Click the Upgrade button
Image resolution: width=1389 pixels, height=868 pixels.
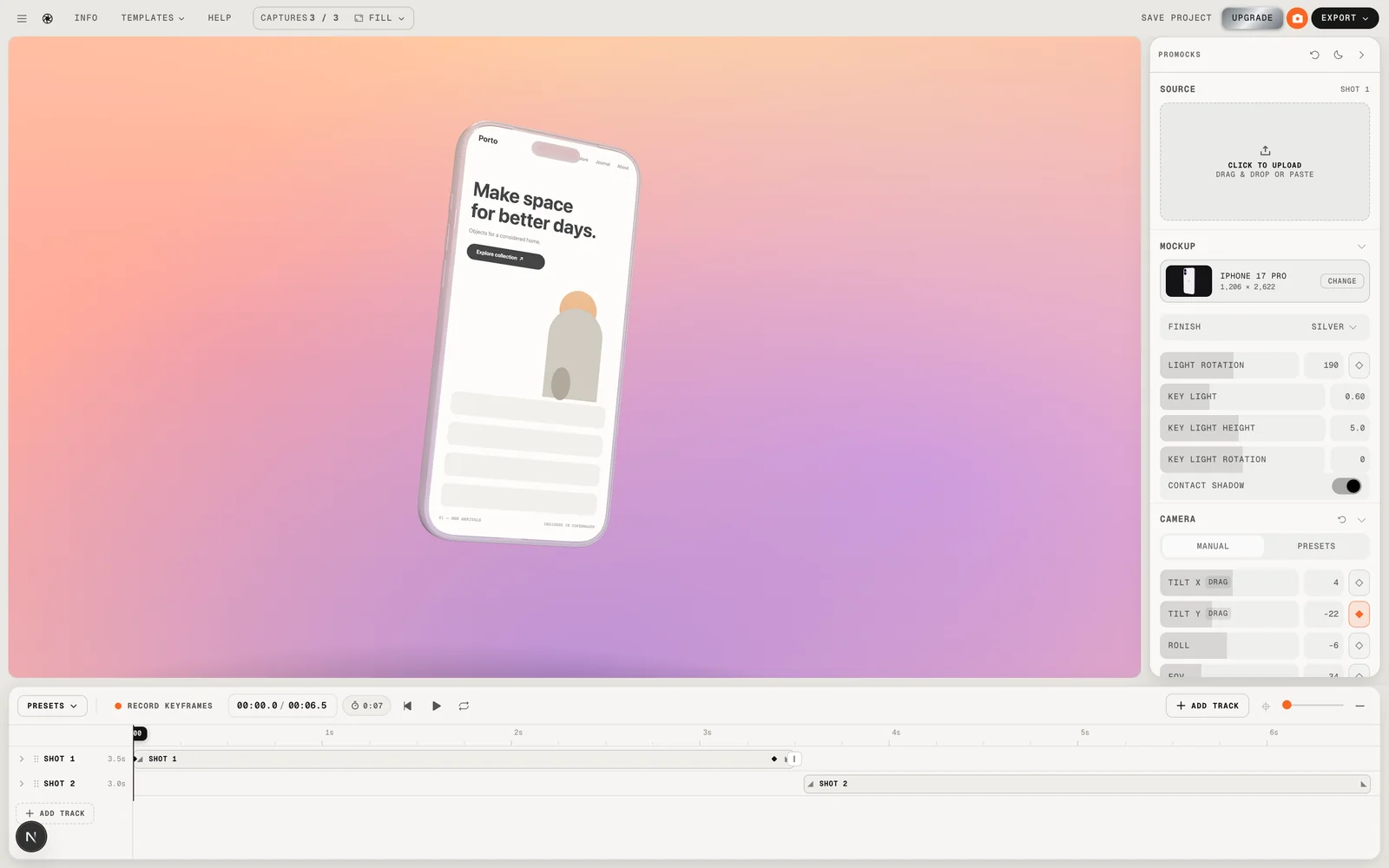pyautogui.click(x=1252, y=18)
